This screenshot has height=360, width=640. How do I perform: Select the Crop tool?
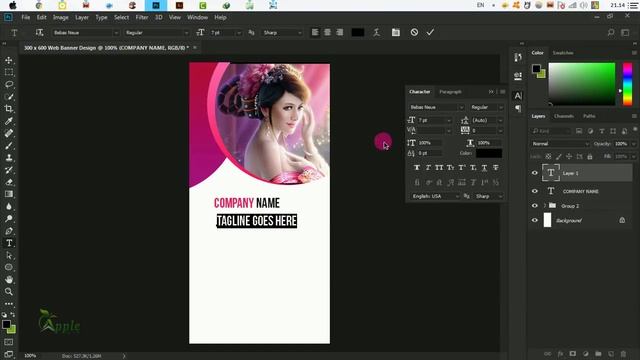[x=9, y=109]
